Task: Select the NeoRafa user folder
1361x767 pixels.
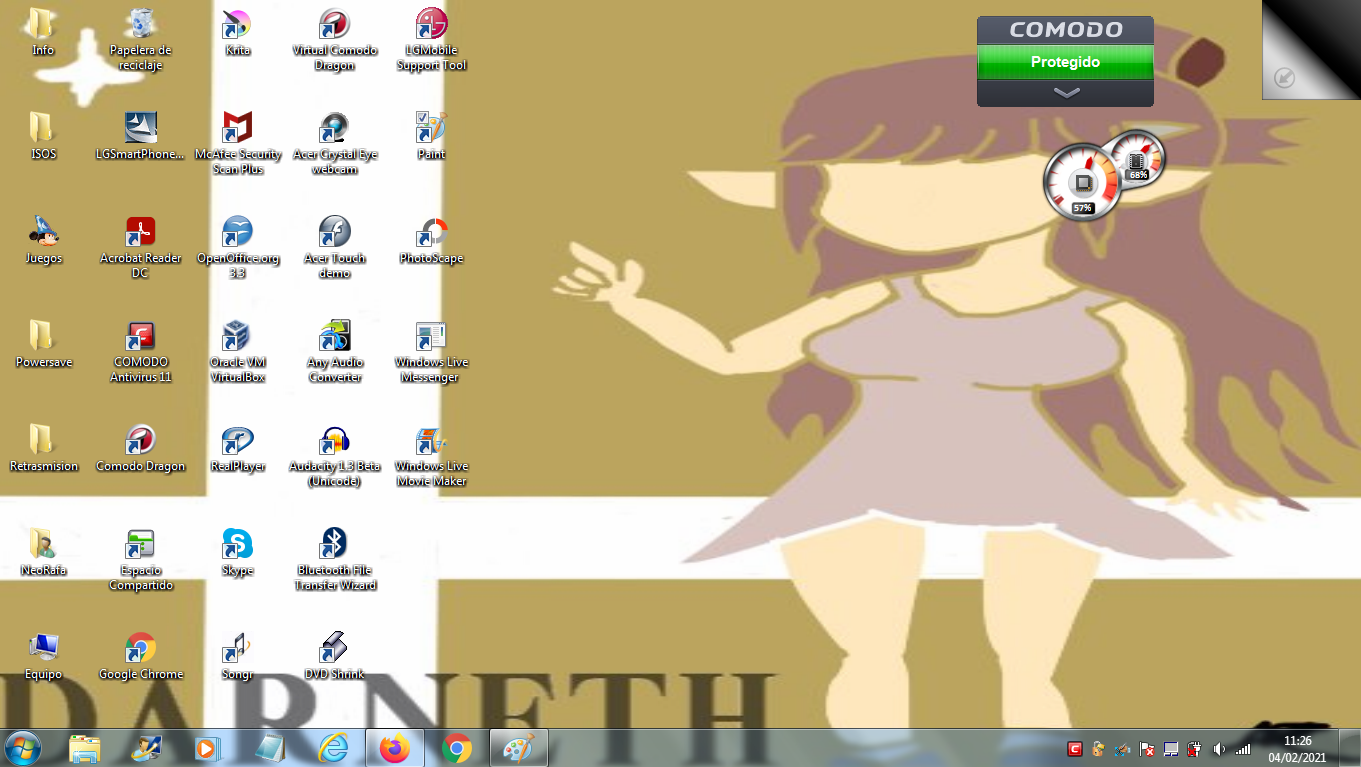Action: pos(43,552)
